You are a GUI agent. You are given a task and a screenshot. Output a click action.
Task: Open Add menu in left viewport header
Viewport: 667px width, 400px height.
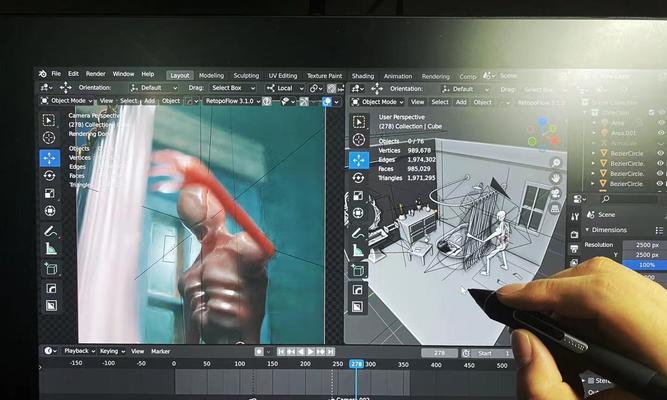click(149, 101)
